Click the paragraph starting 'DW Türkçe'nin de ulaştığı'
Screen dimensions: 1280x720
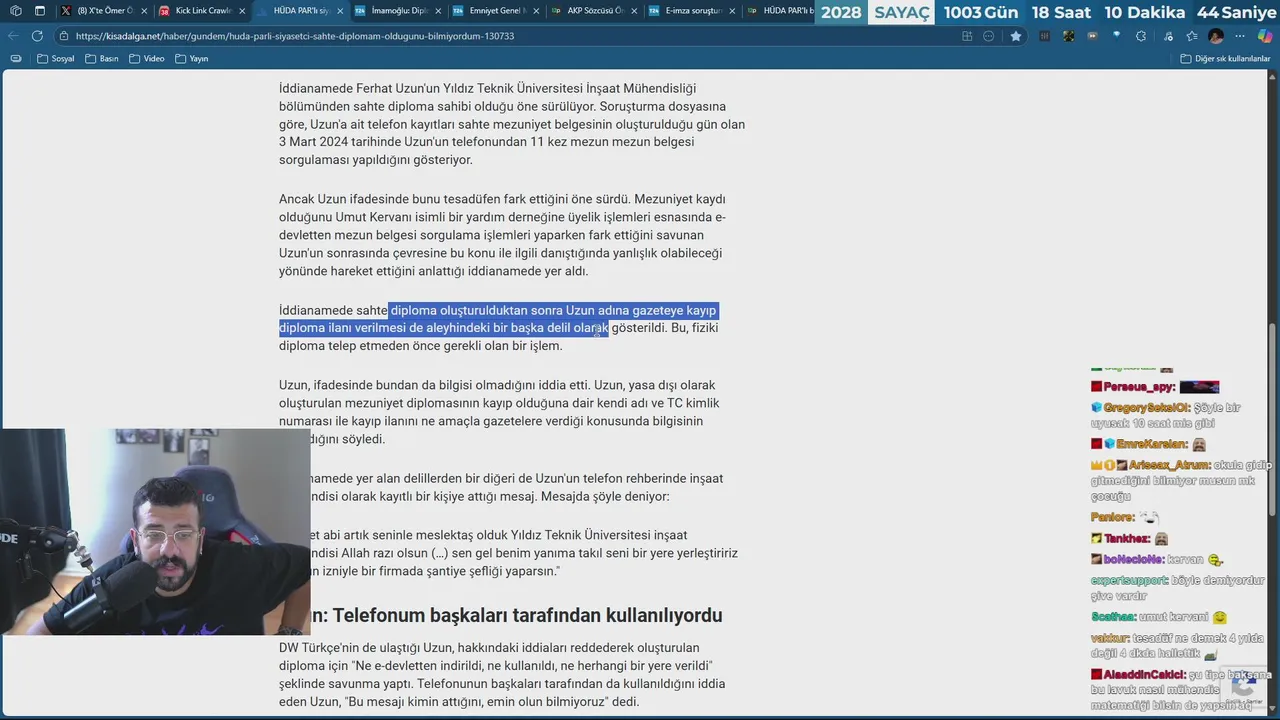503,675
